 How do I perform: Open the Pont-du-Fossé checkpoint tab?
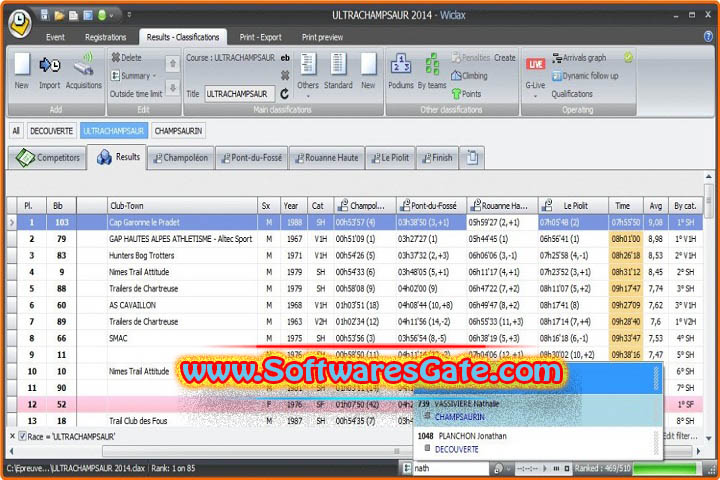[252, 158]
